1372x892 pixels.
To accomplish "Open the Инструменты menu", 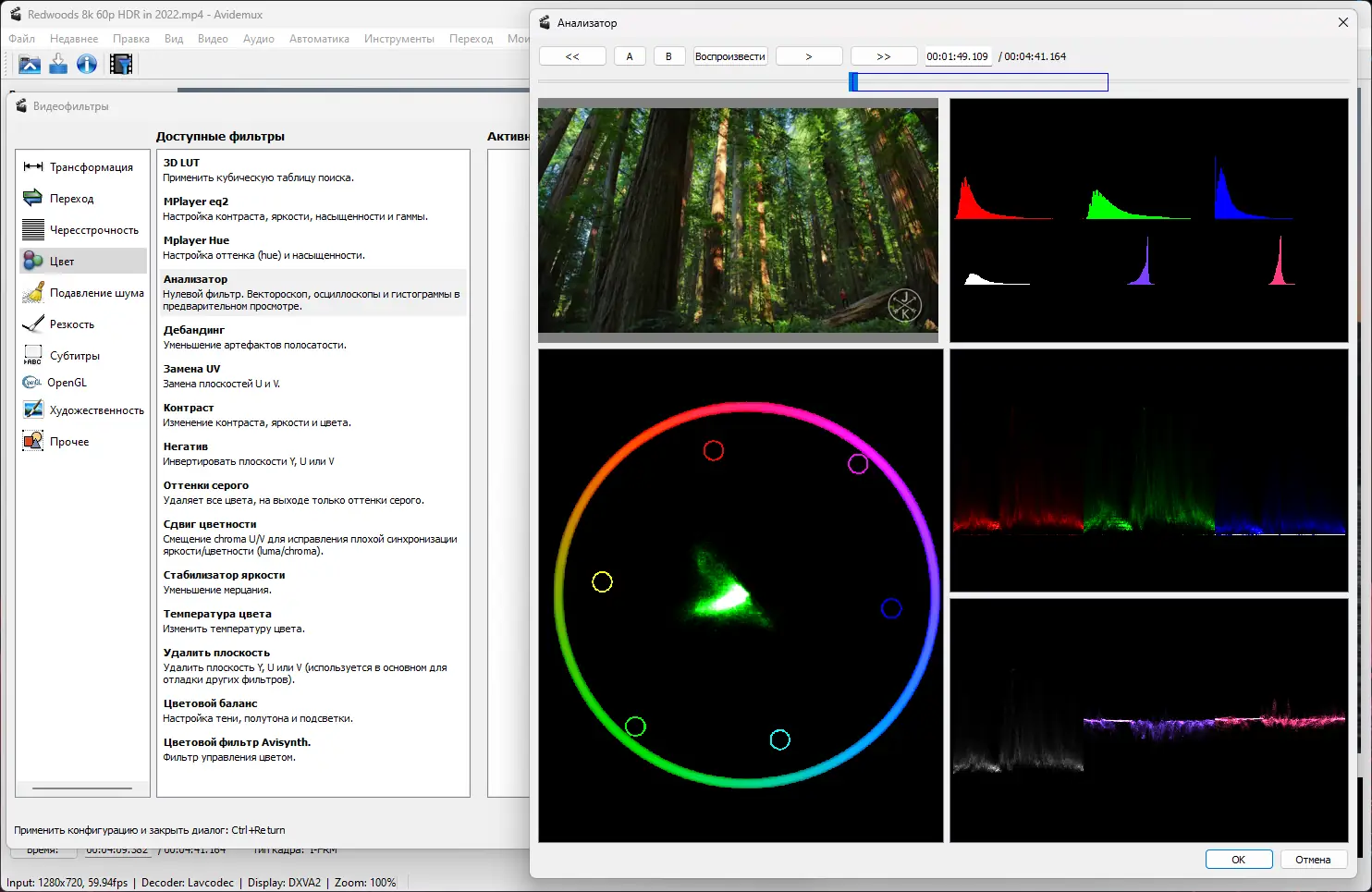I will (398, 39).
